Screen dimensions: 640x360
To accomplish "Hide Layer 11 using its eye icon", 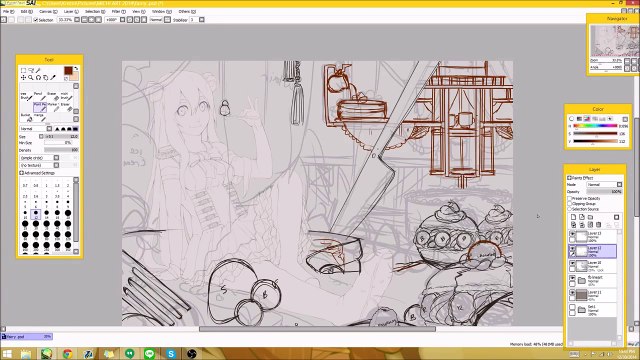I will coord(572,293).
